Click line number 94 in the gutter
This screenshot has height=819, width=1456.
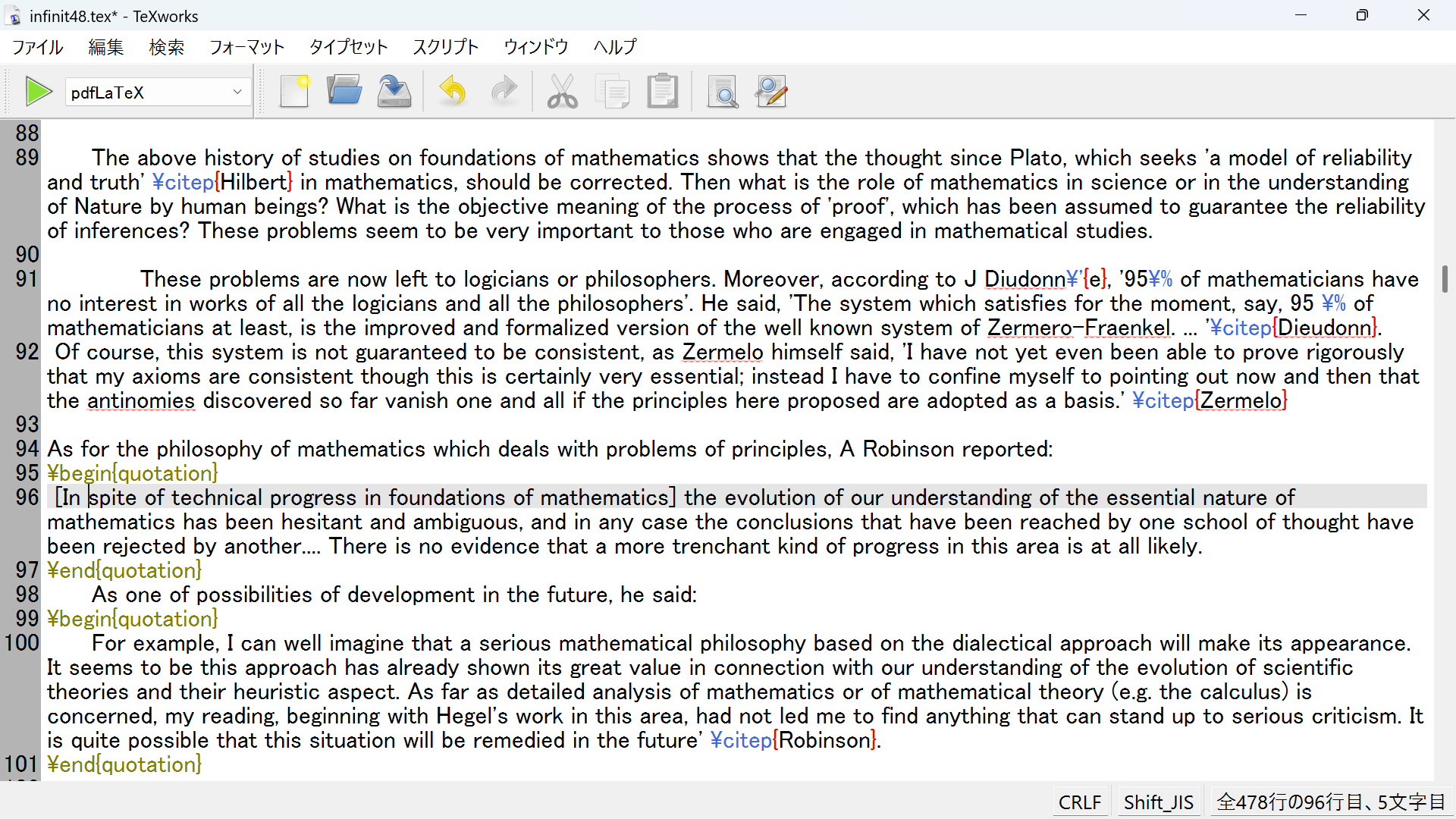click(27, 449)
